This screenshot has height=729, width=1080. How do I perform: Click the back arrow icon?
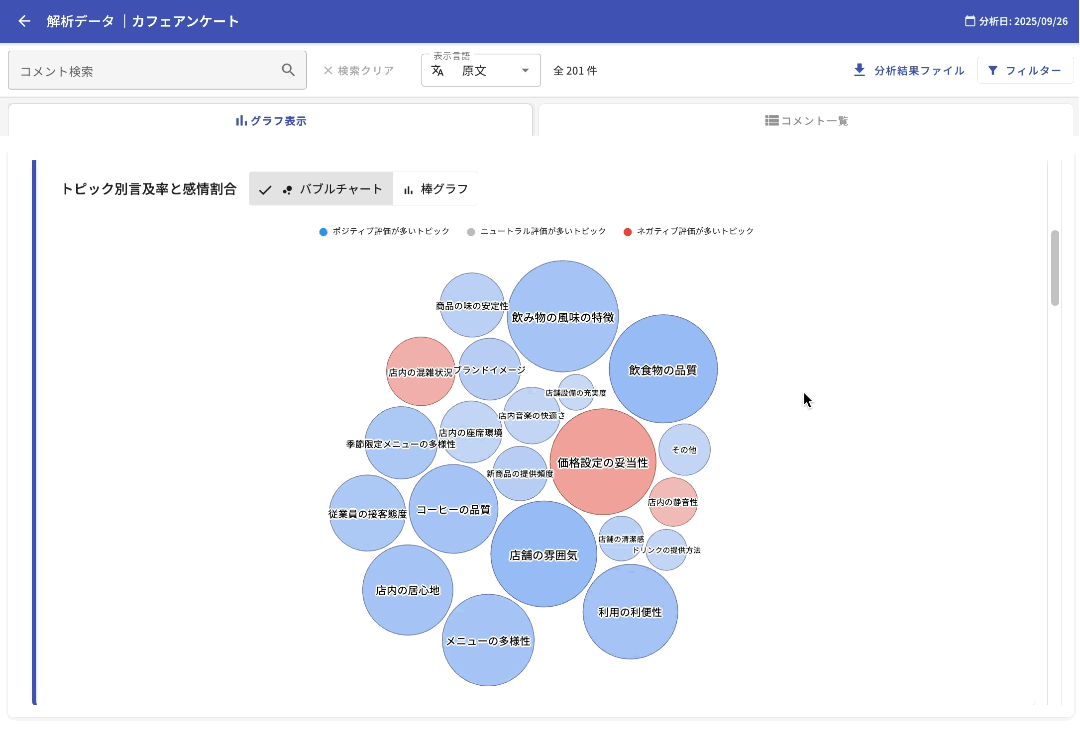(24, 21)
